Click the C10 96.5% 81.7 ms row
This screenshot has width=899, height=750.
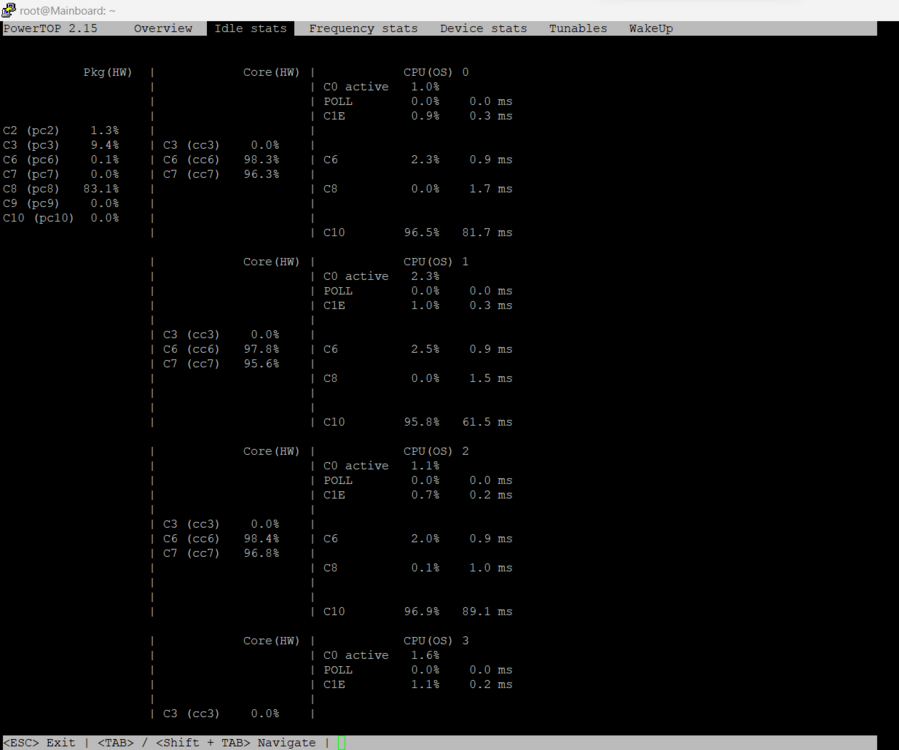(x=418, y=233)
